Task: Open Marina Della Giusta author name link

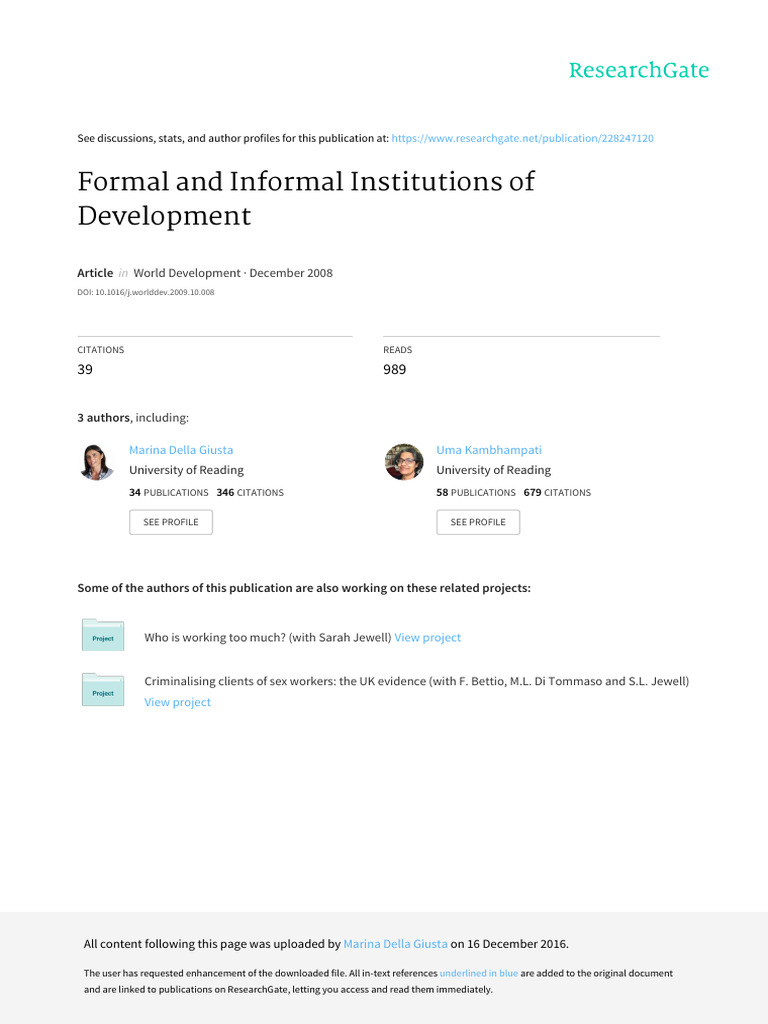Action: 181,450
